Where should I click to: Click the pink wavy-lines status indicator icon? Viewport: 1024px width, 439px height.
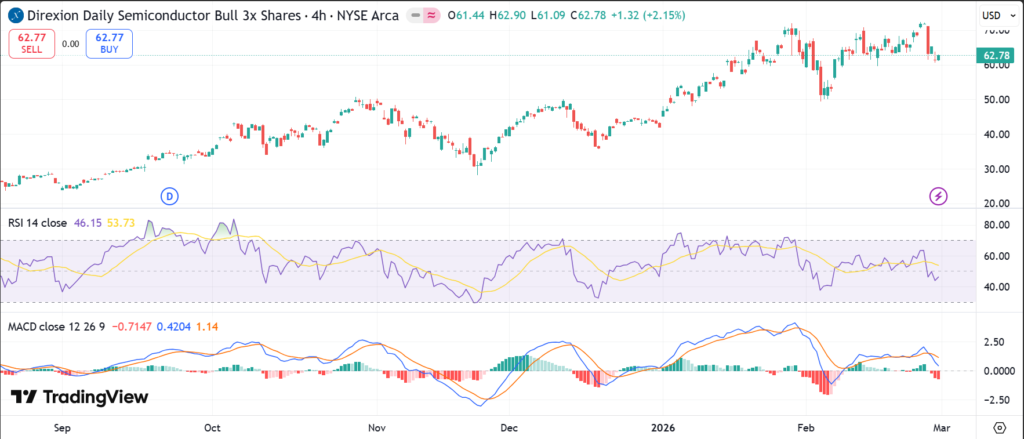(x=432, y=16)
